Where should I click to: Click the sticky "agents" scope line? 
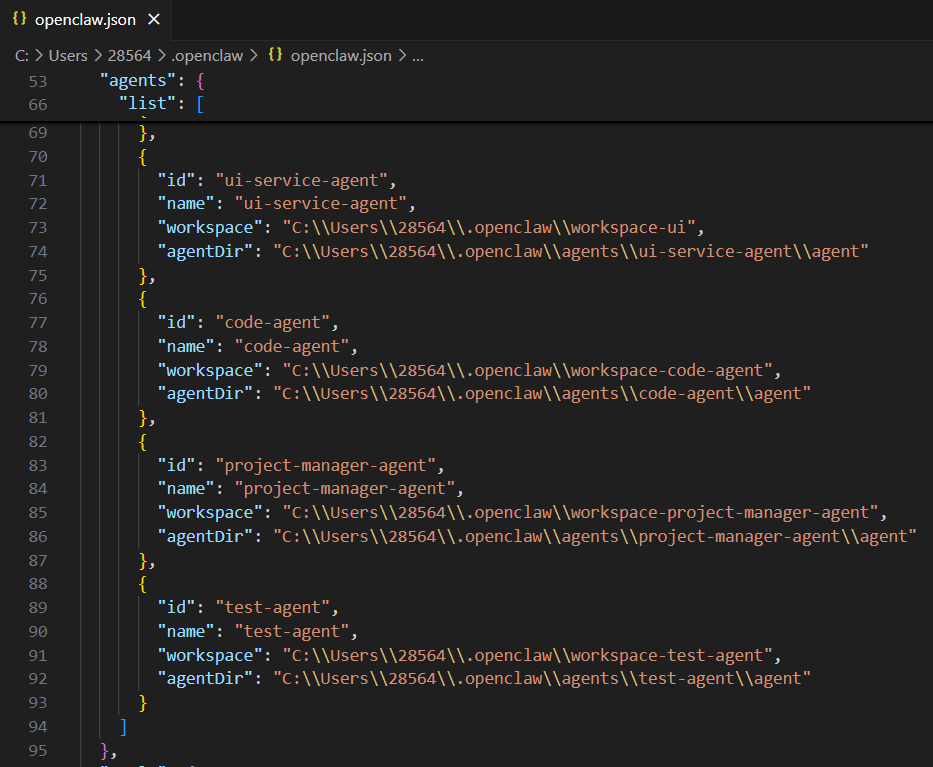coord(466,81)
